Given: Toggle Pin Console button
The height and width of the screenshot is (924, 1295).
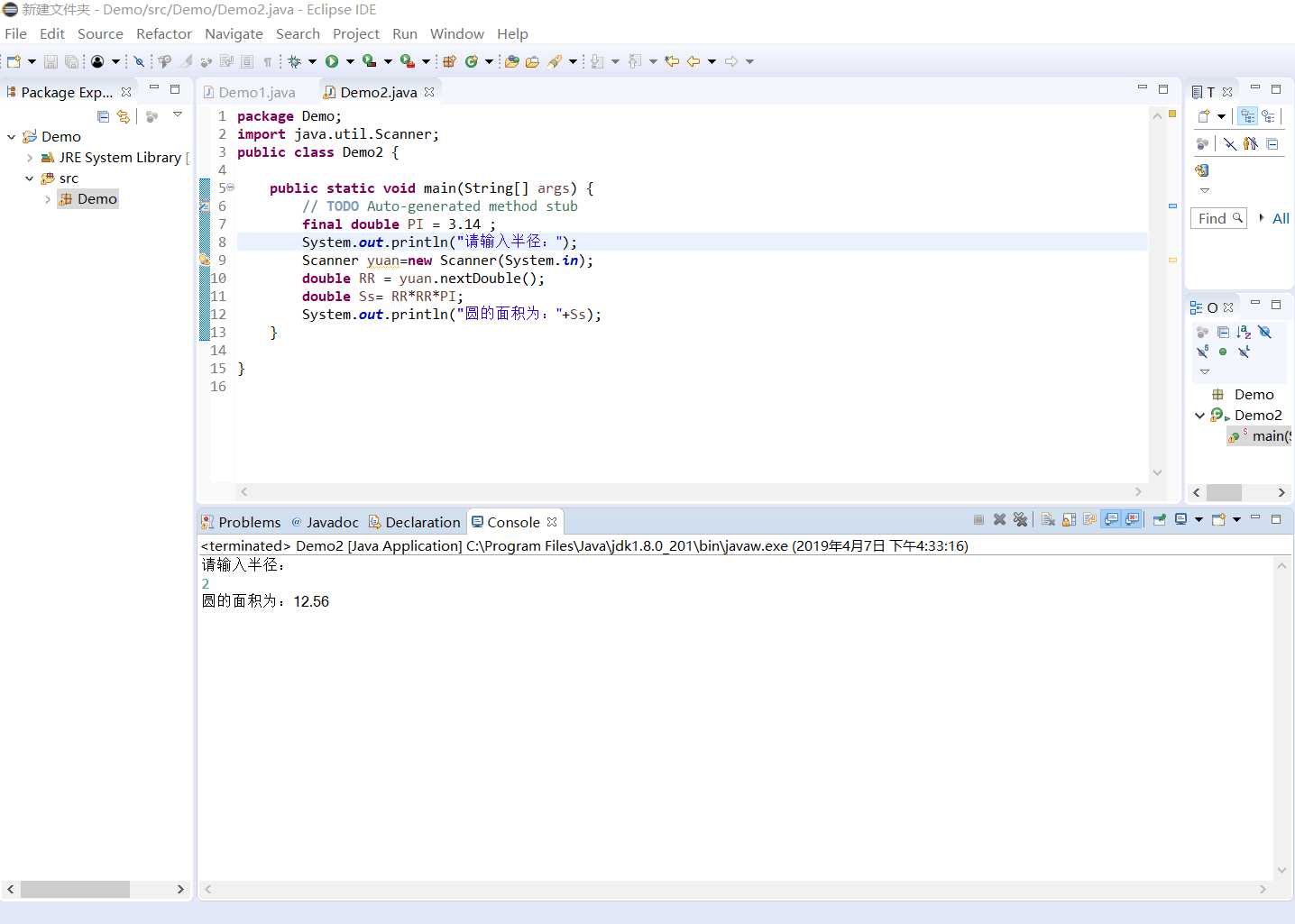Looking at the screenshot, I should 1160,519.
